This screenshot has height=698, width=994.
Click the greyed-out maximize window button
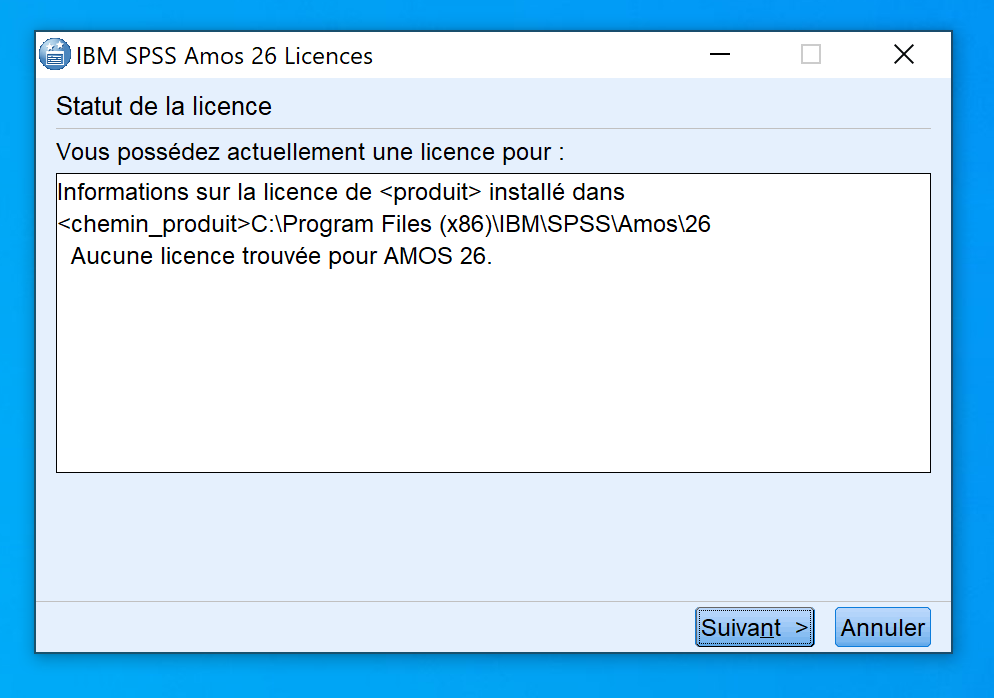[x=811, y=55]
